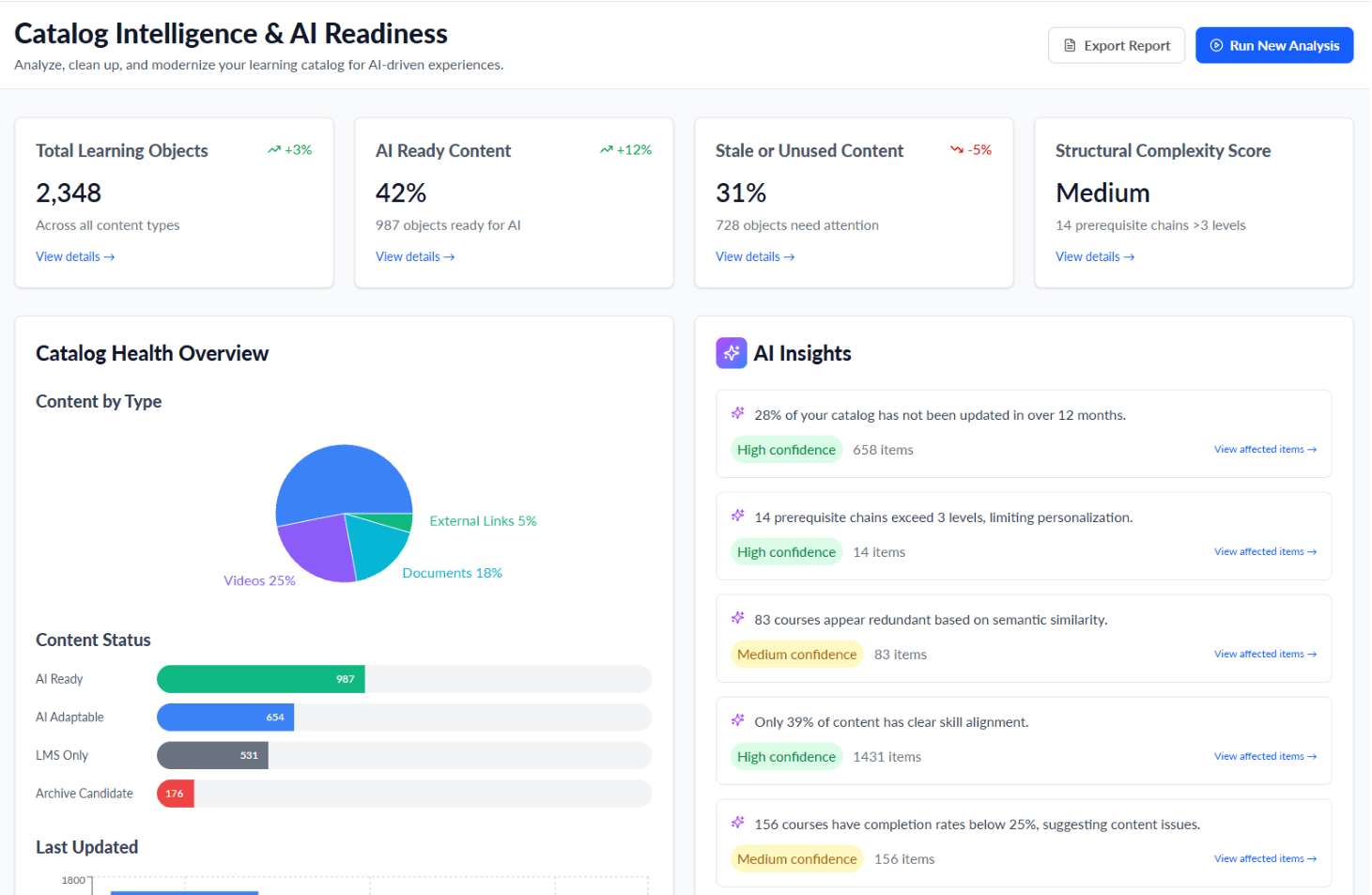View affected items for 658 items insight

coord(1265,450)
